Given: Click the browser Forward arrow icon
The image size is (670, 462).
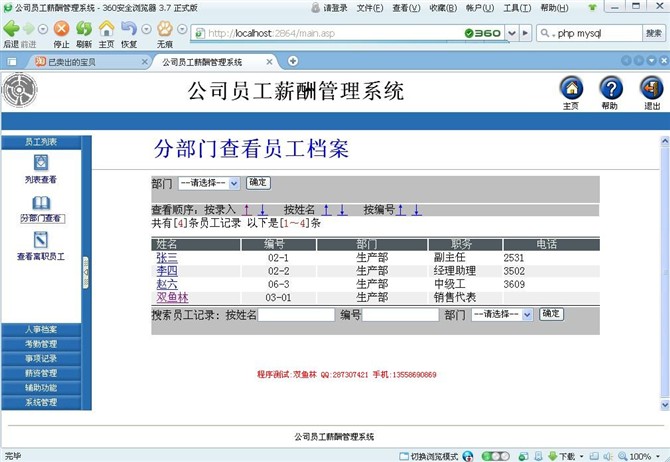Looking at the screenshot, I should point(29,29).
